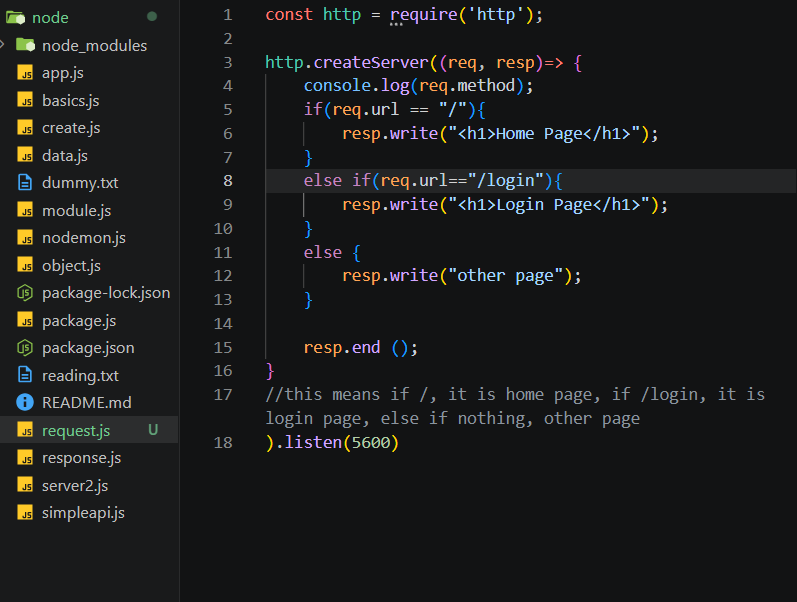
Task: Click the JS icon beside simpleapi.js
Action: [x=25, y=513]
